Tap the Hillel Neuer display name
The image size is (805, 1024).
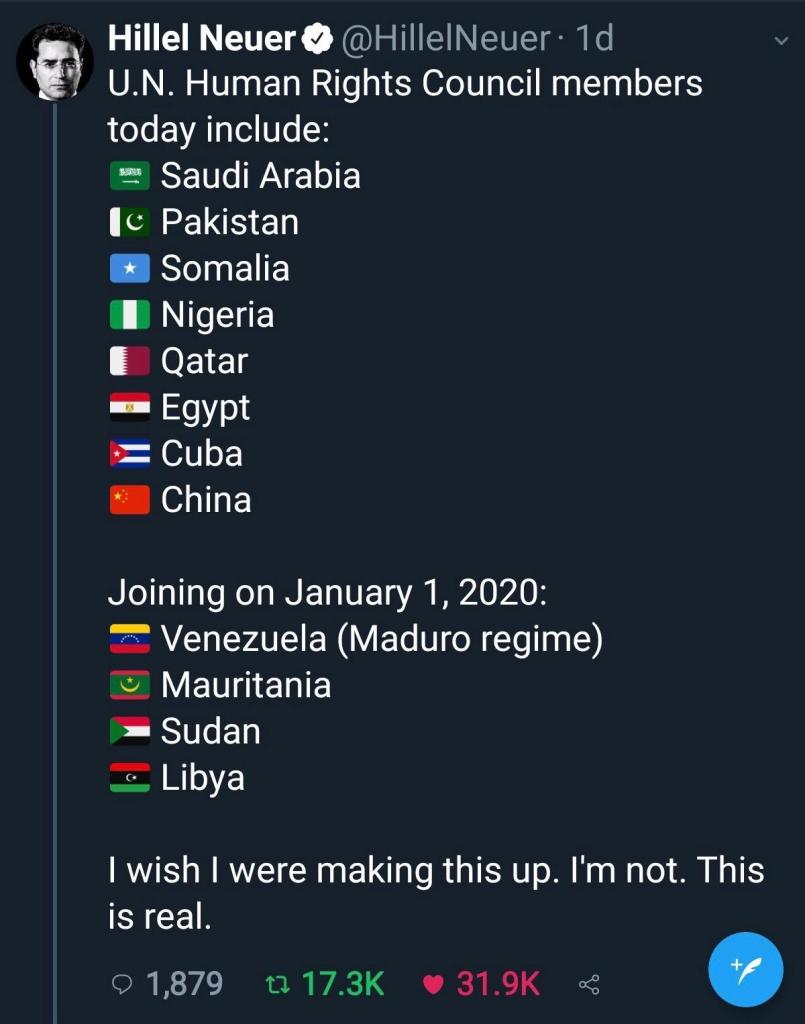pyautogui.click(x=202, y=38)
